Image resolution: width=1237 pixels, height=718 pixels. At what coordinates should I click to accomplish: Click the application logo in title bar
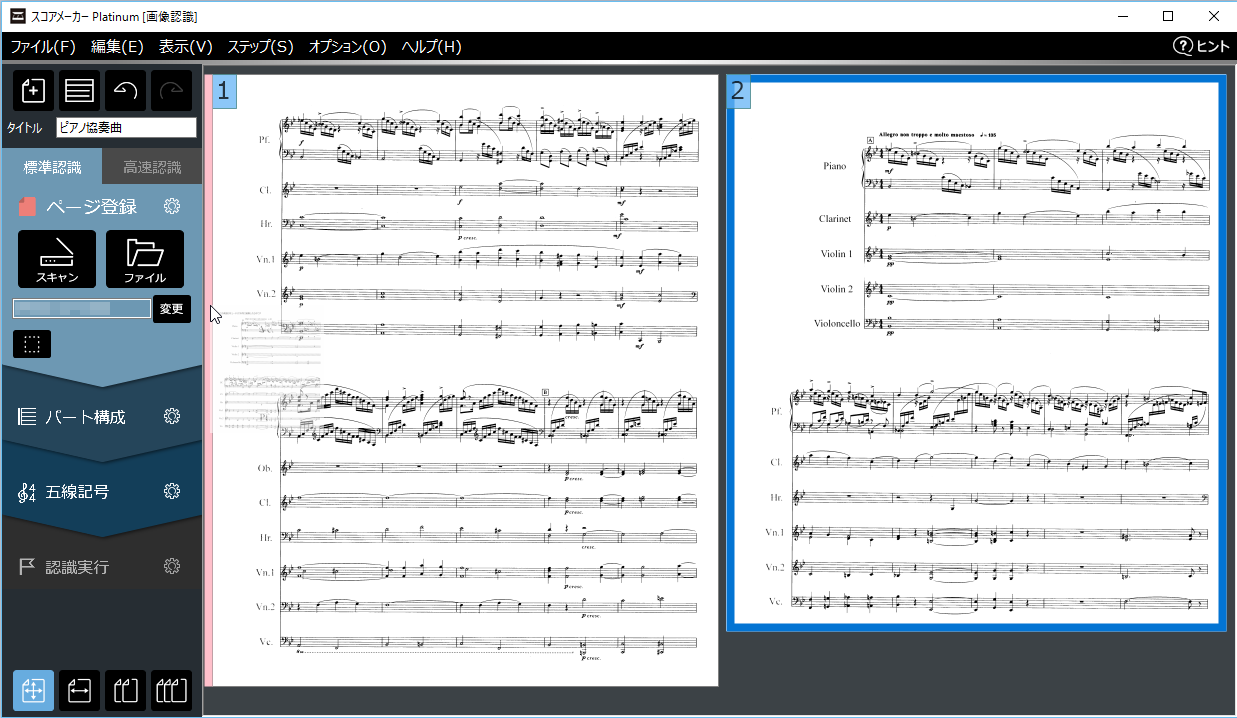click(x=17, y=15)
